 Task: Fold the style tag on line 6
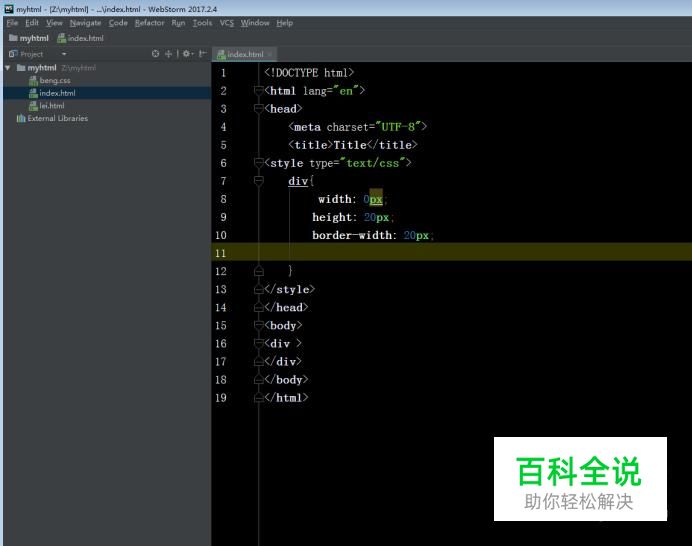(259, 163)
